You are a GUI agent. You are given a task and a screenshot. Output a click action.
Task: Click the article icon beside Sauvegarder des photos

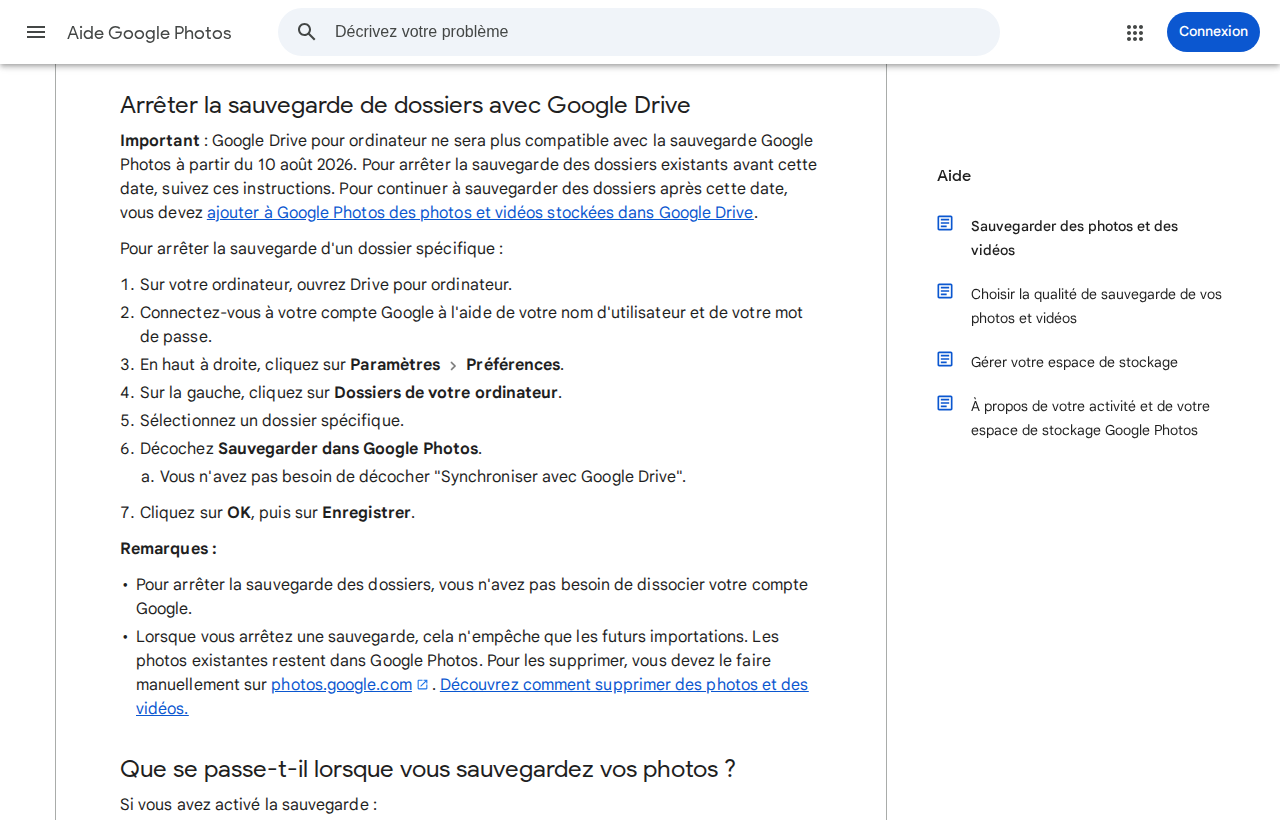[945, 223]
